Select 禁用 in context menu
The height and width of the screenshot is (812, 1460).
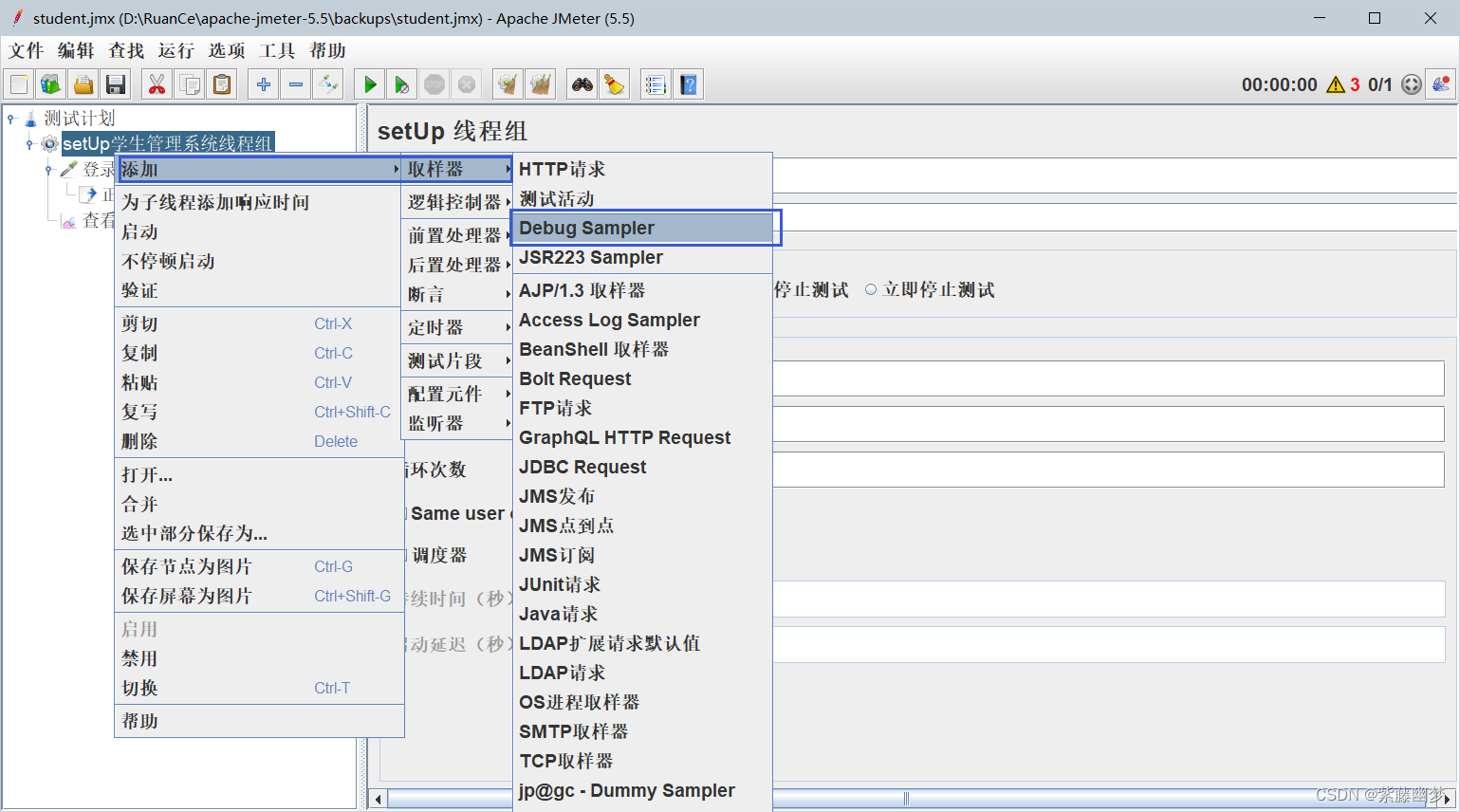259,658
